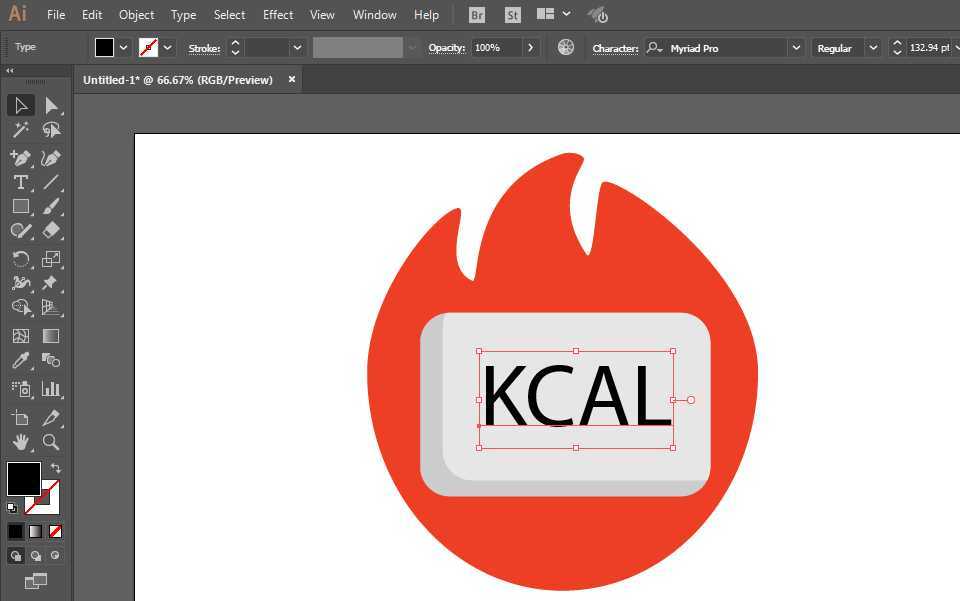Select the Magic Wand tool

[x=20, y=130]
